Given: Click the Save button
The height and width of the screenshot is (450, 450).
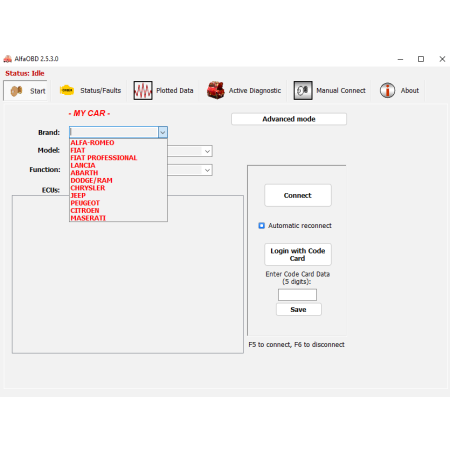Looking at the screenshot, I should 299,309.
